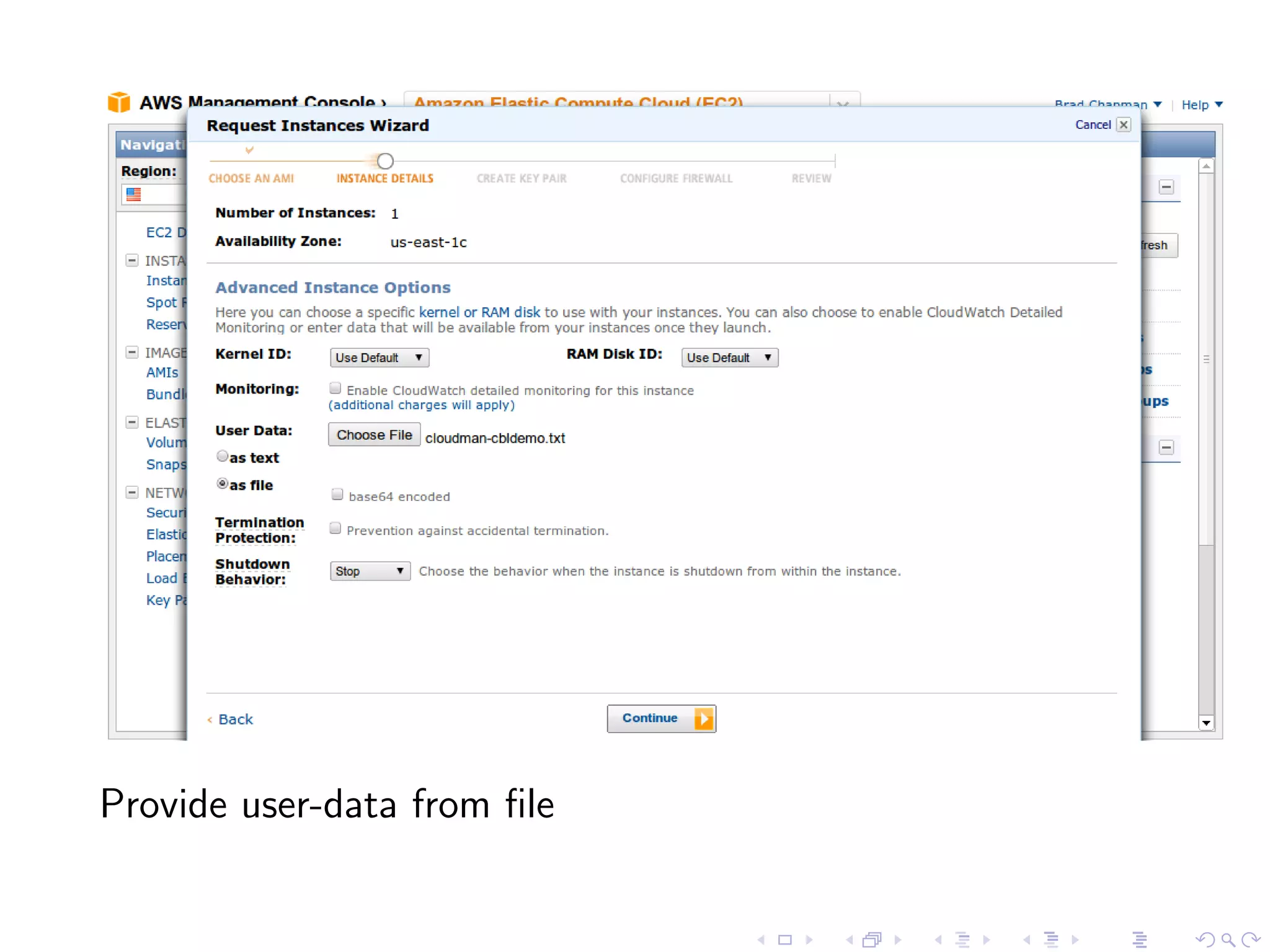Image resolution: width=1270 pixels, height=952 pixels.
Task: Collapse the upper right panel minus button
Action: tap(1166, 187)
